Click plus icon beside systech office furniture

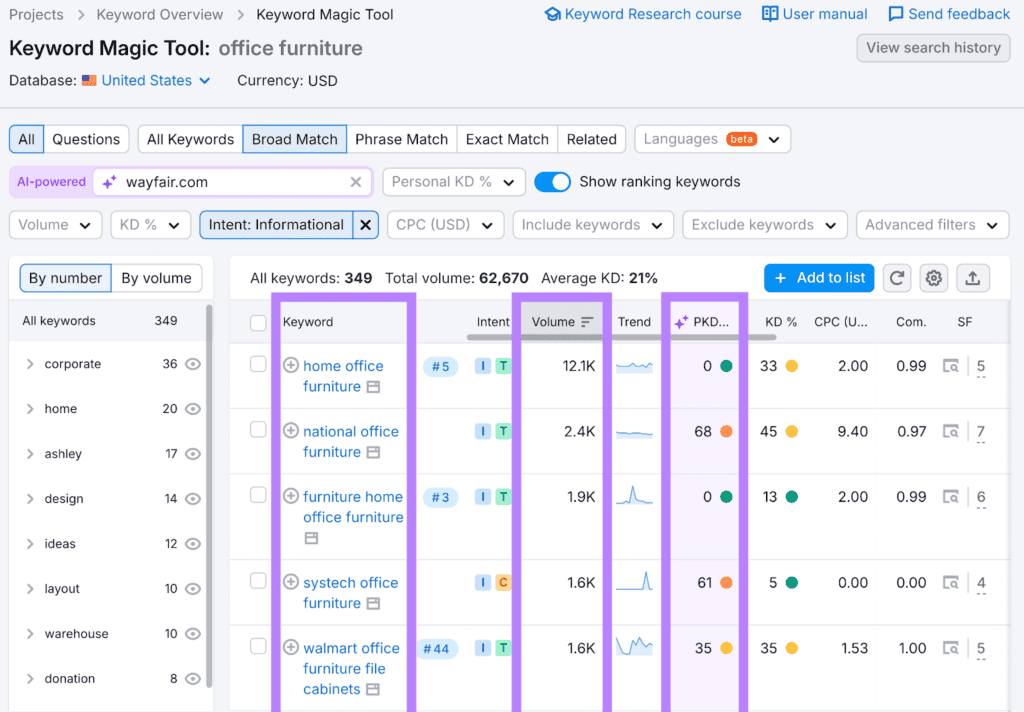point(291,582)
